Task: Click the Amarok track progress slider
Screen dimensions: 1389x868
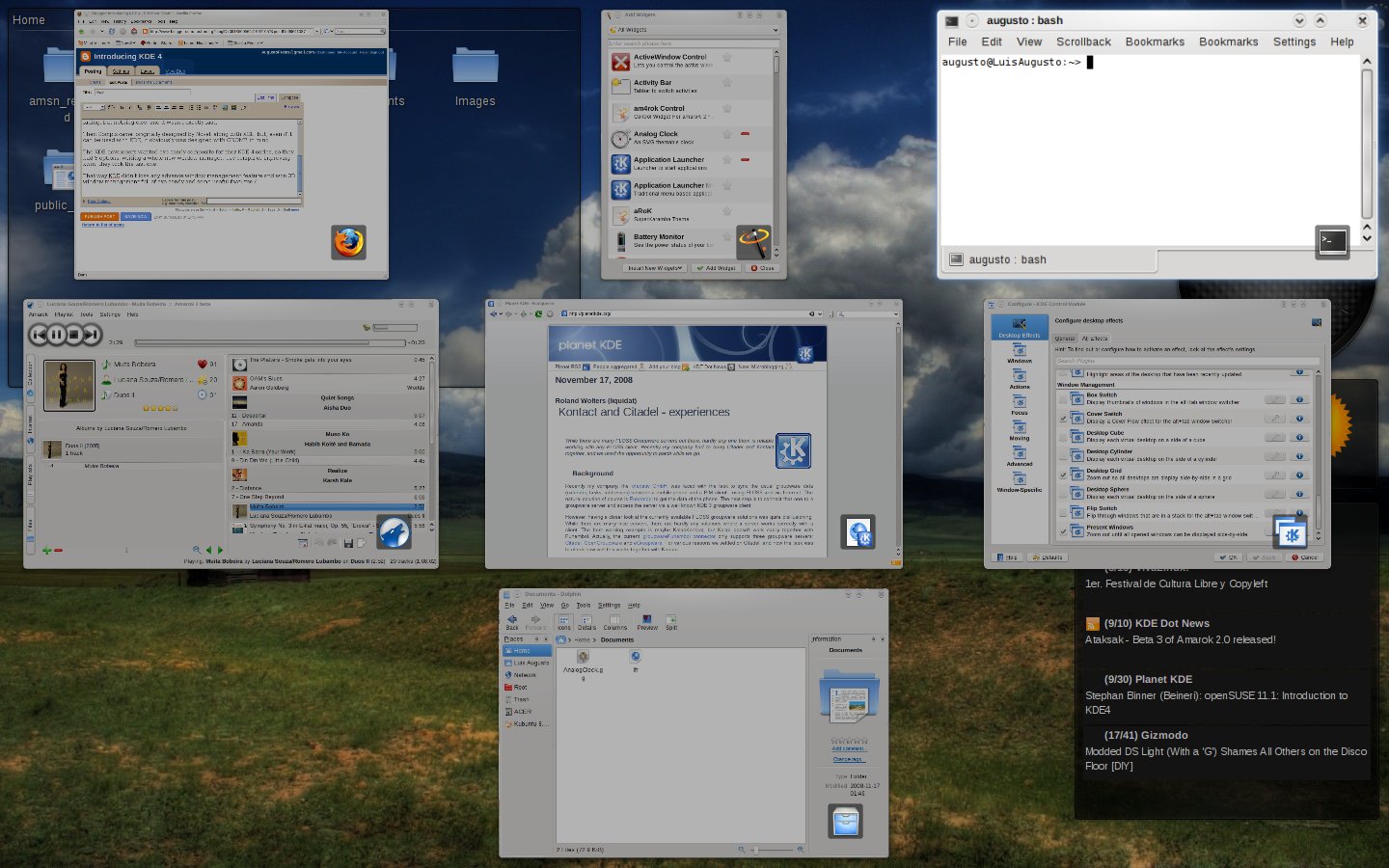Action: pyautogui.click(x=270, y=342)
